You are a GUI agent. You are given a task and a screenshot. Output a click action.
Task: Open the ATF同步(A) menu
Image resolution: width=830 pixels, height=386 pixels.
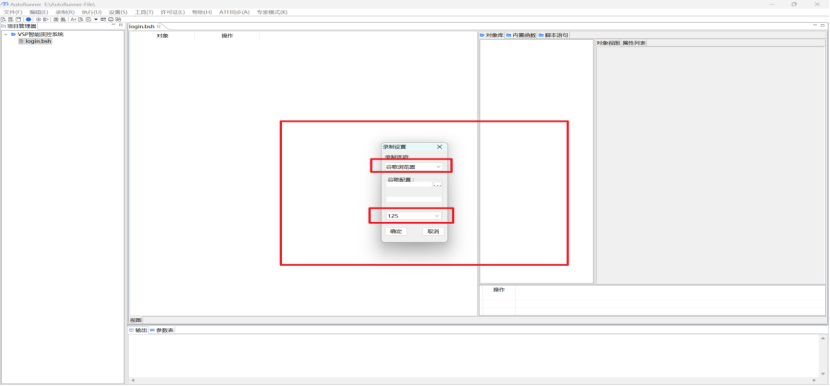point(234,12)
